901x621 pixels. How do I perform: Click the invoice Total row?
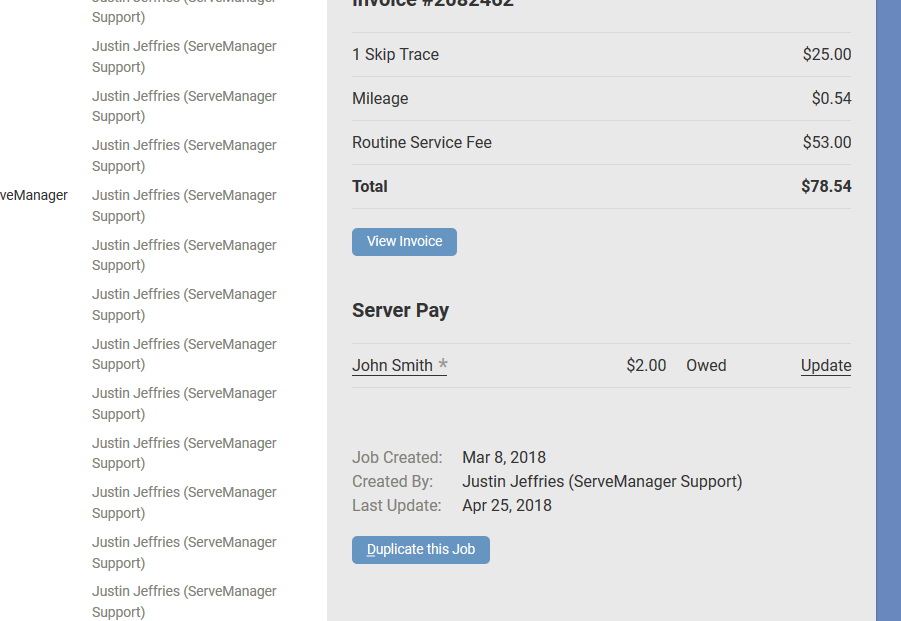369,186
